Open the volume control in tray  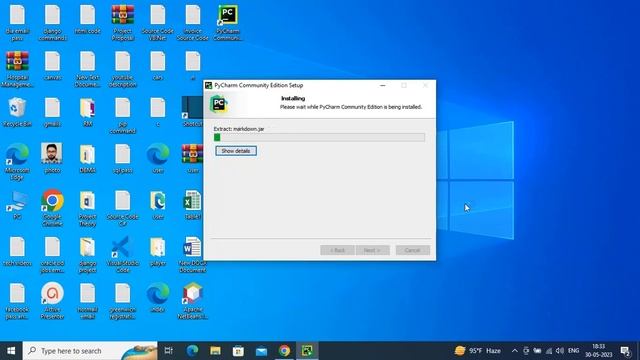click(x=560, y=351)
